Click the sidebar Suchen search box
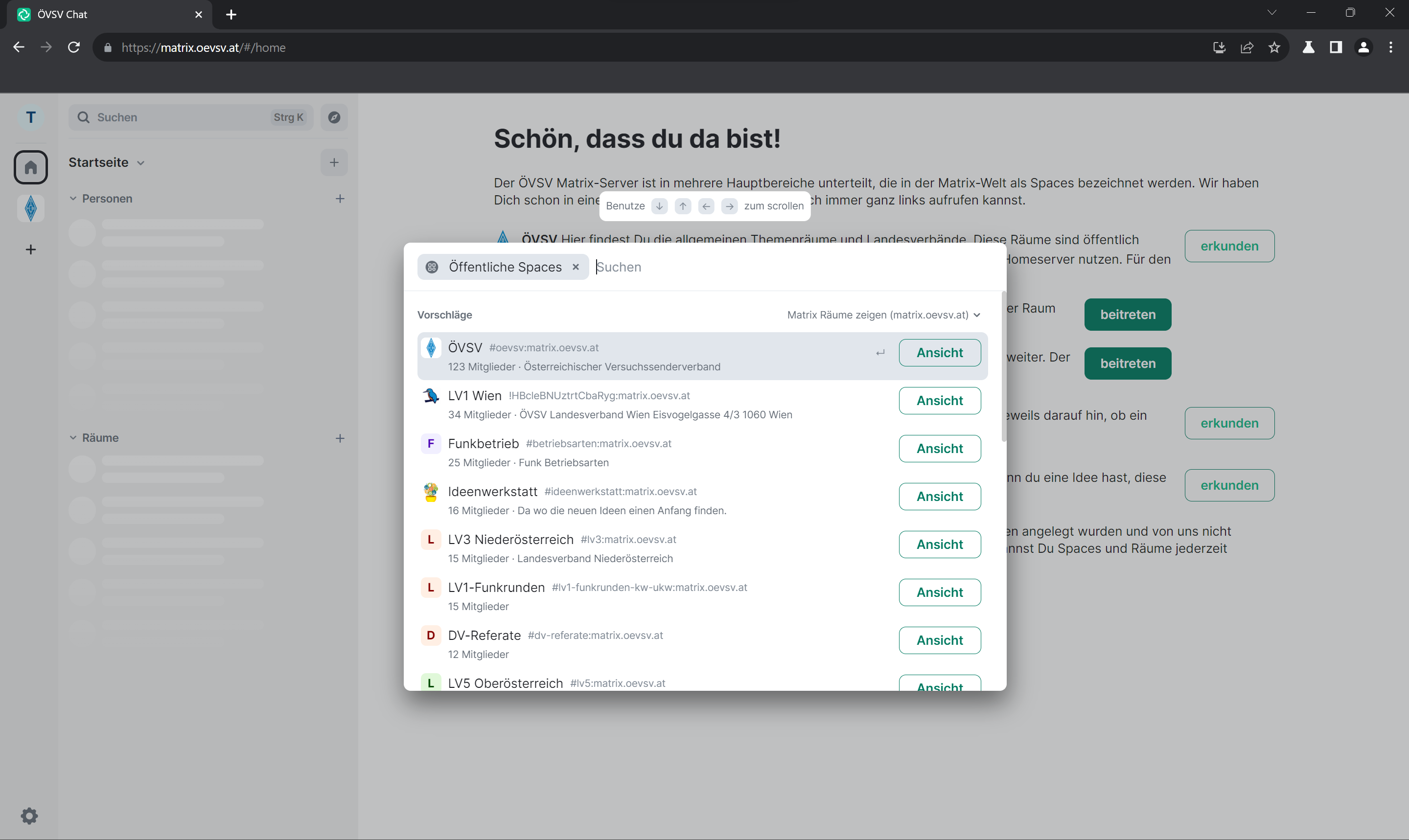Viewport: 1409px width, 840px height. point(191,117)
